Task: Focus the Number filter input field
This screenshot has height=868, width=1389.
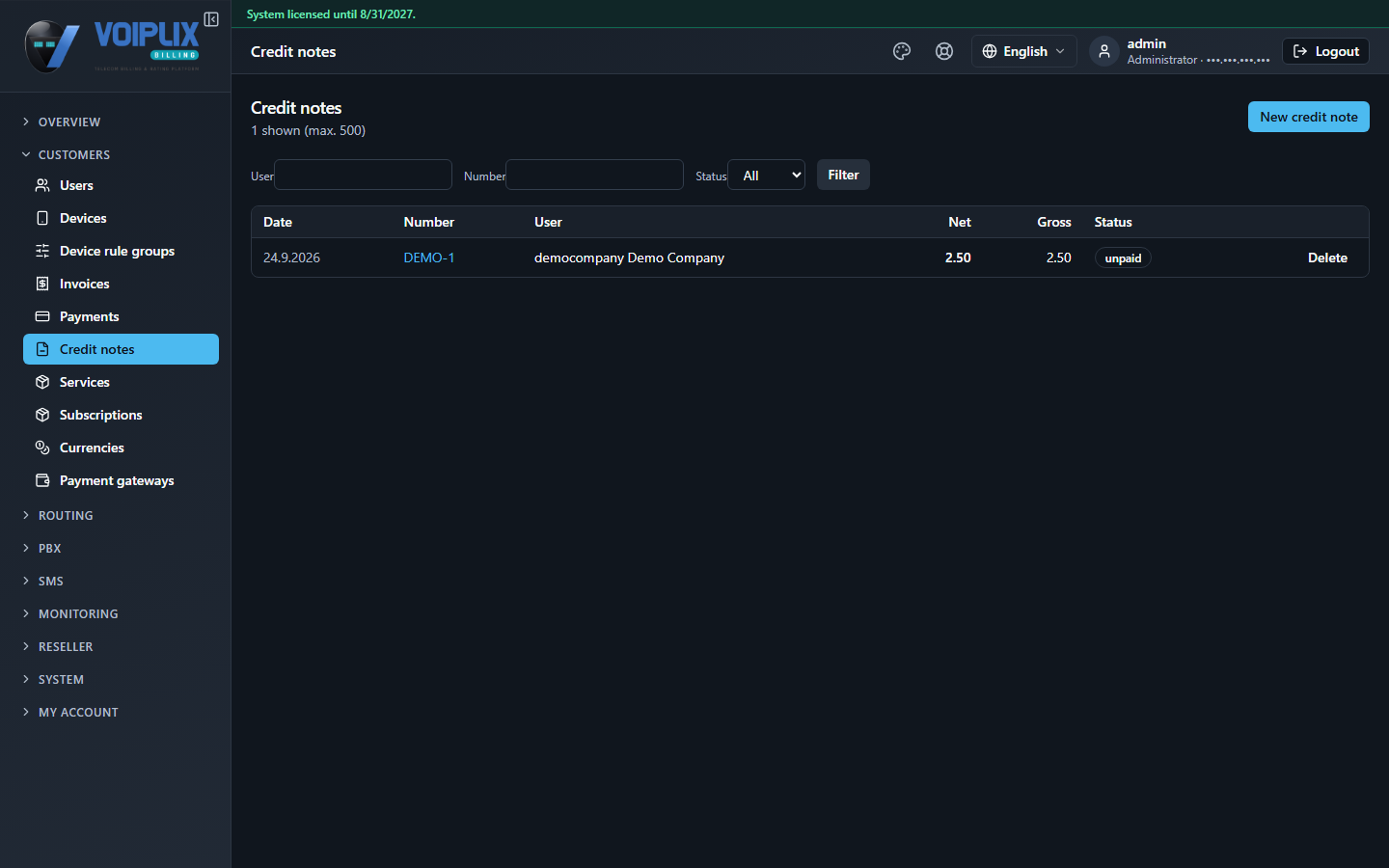Action: pos(595,175)
